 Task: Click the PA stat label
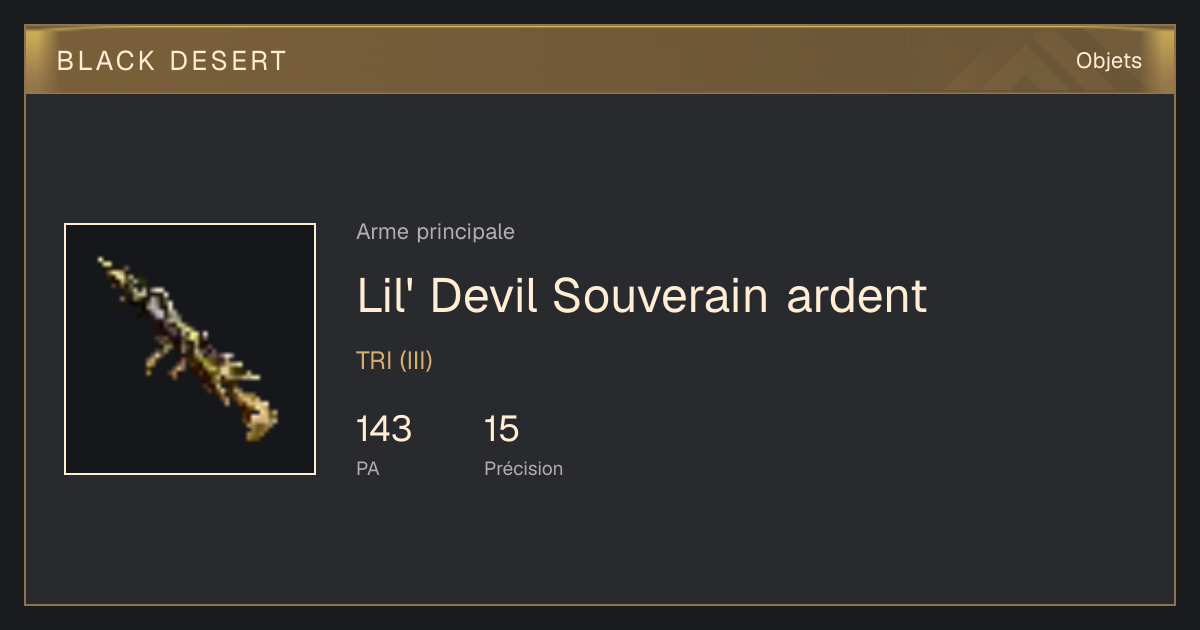point(367,468)
